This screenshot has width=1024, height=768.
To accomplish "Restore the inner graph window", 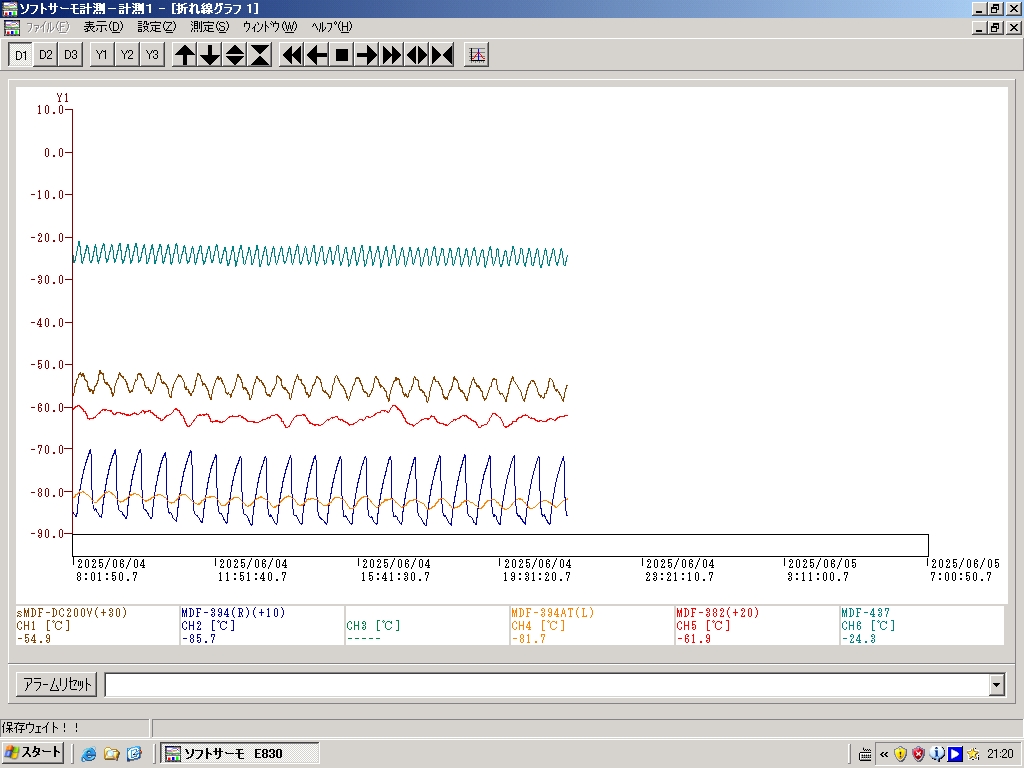I will coord(995,27).
